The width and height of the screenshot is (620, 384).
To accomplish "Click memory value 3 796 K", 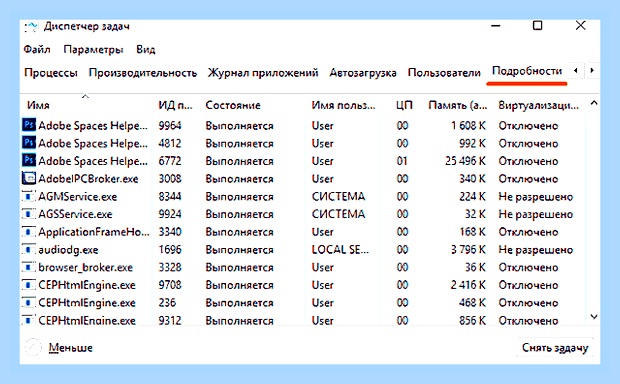I will (x=468, y=250).
